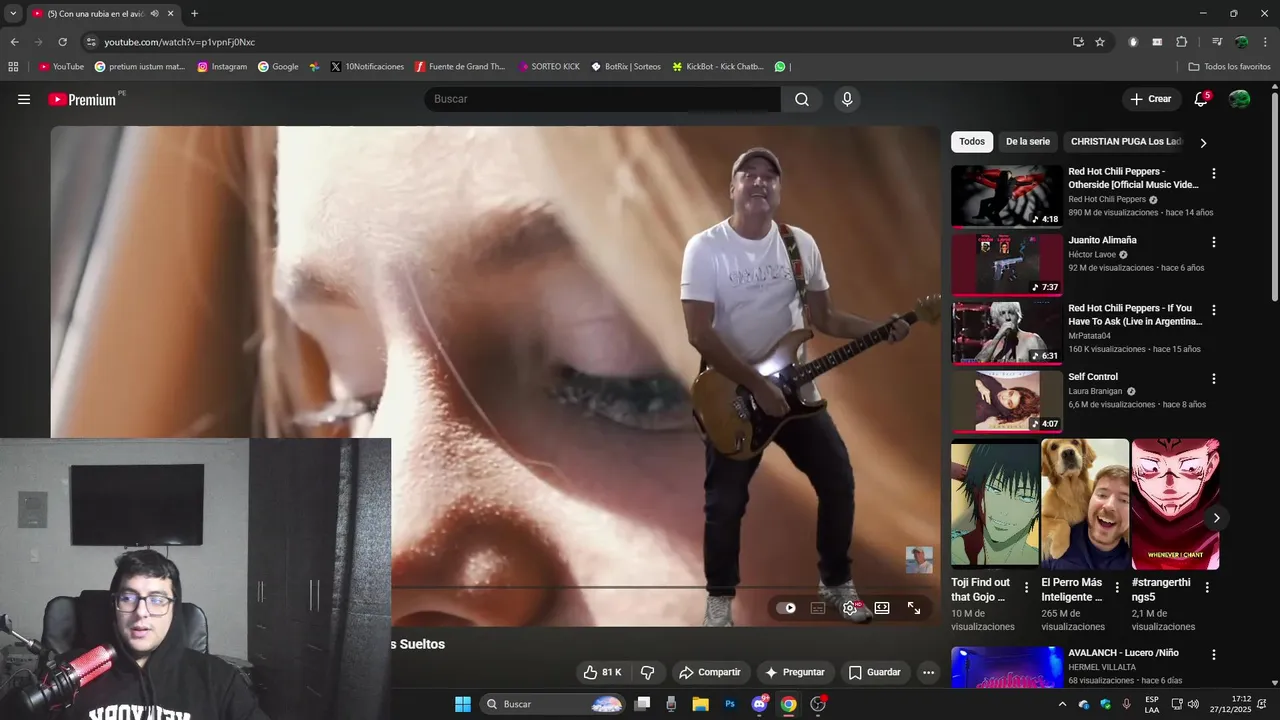The height and width of the screenshot is (720, 1280).
Task: Open Windows Start menu
Action: coord(463,704)
